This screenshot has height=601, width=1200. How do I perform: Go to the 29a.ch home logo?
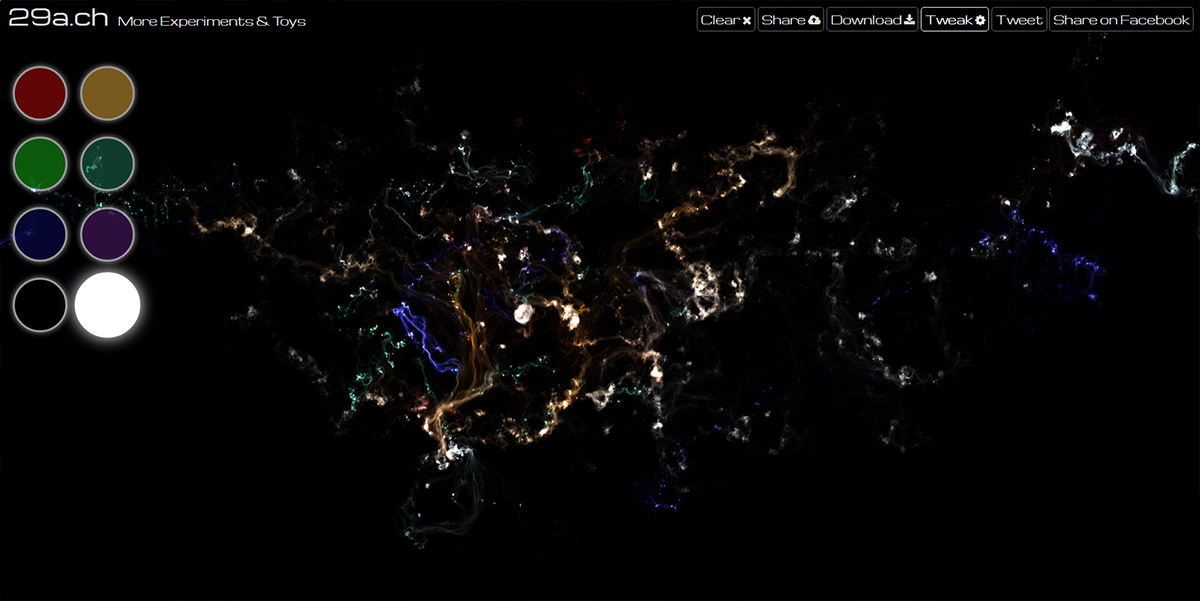(58, 19)
